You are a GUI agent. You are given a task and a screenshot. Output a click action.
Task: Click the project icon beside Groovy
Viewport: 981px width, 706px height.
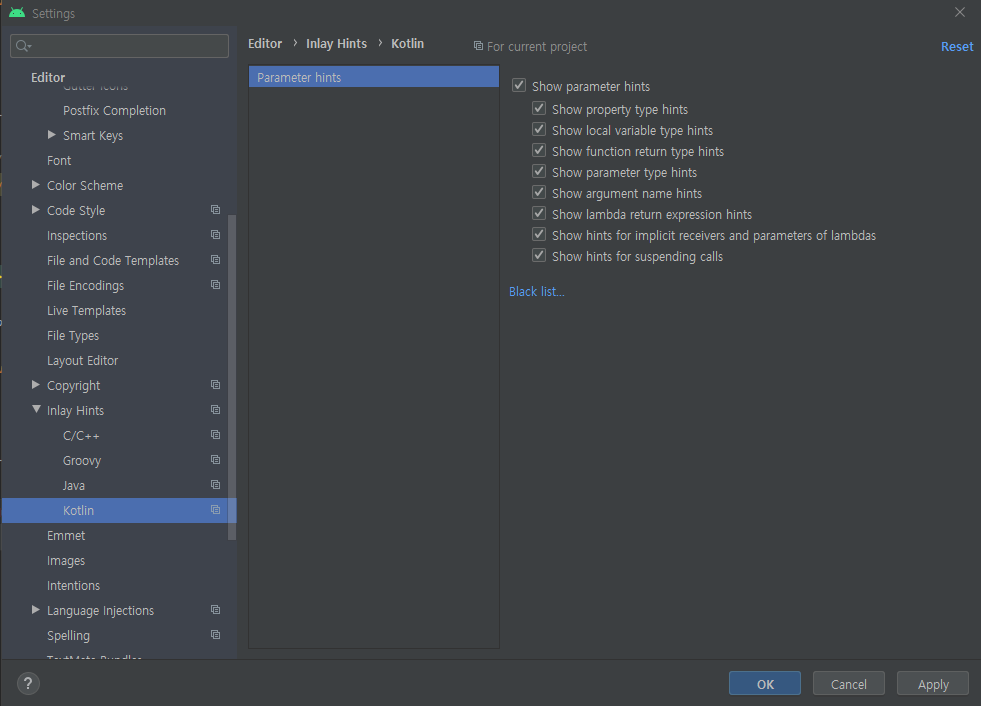coord(215,460)
